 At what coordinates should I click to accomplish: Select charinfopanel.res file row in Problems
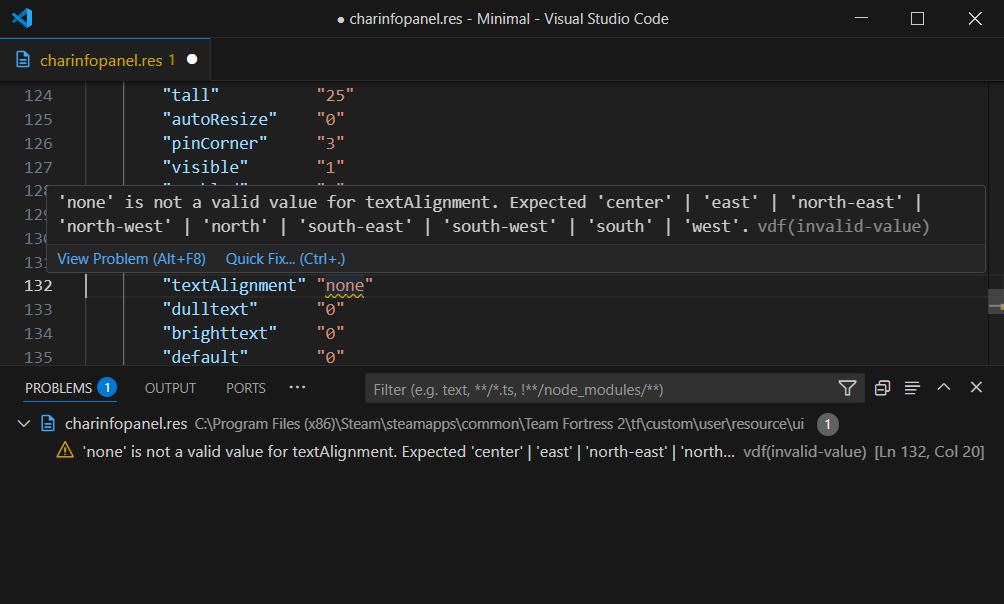pyautogui.click(x=502, y=424)
